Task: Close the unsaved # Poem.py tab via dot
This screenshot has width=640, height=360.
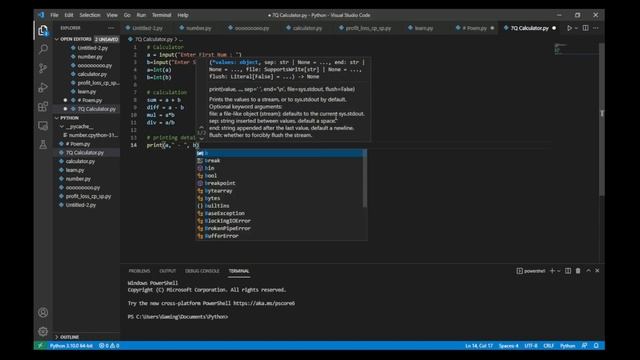Action: point(492,28)
